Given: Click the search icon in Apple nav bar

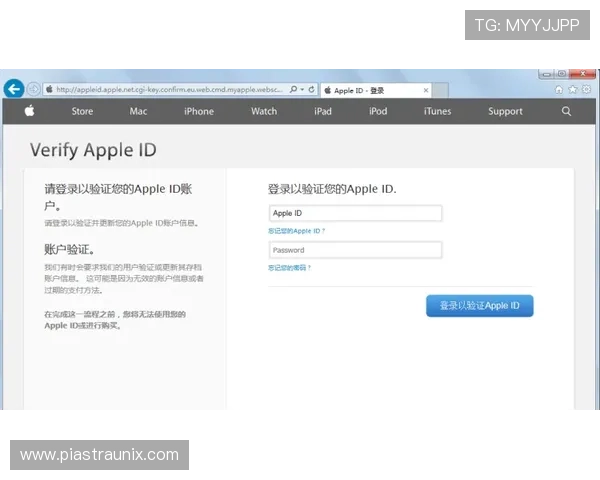Looking at the screenshot, I should pyautogui.click(x=566, y=111).
